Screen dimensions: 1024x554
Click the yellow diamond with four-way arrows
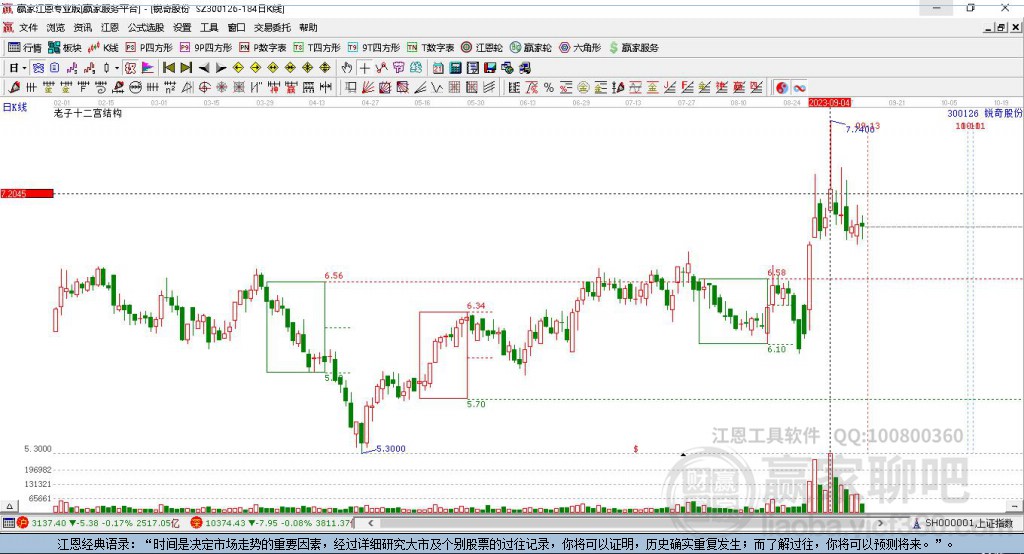[308, 68]
